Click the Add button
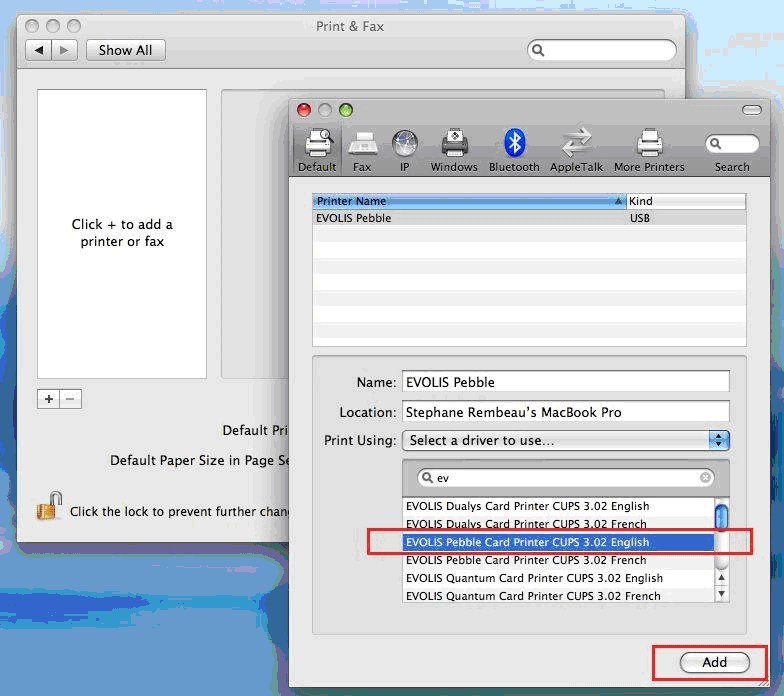The image size is (784, 696). coord(714,662)
